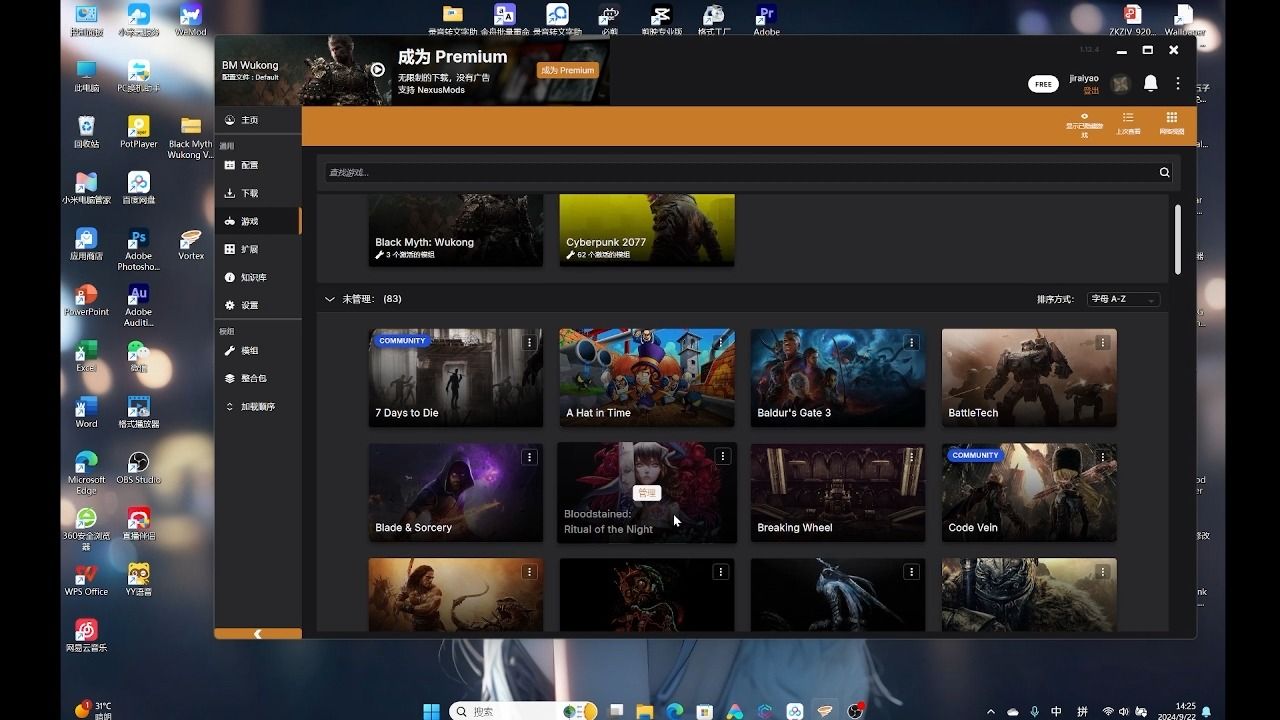1280x720 pixels.
Task: Select the Code Vein game card
Action: pos(1029,493)
